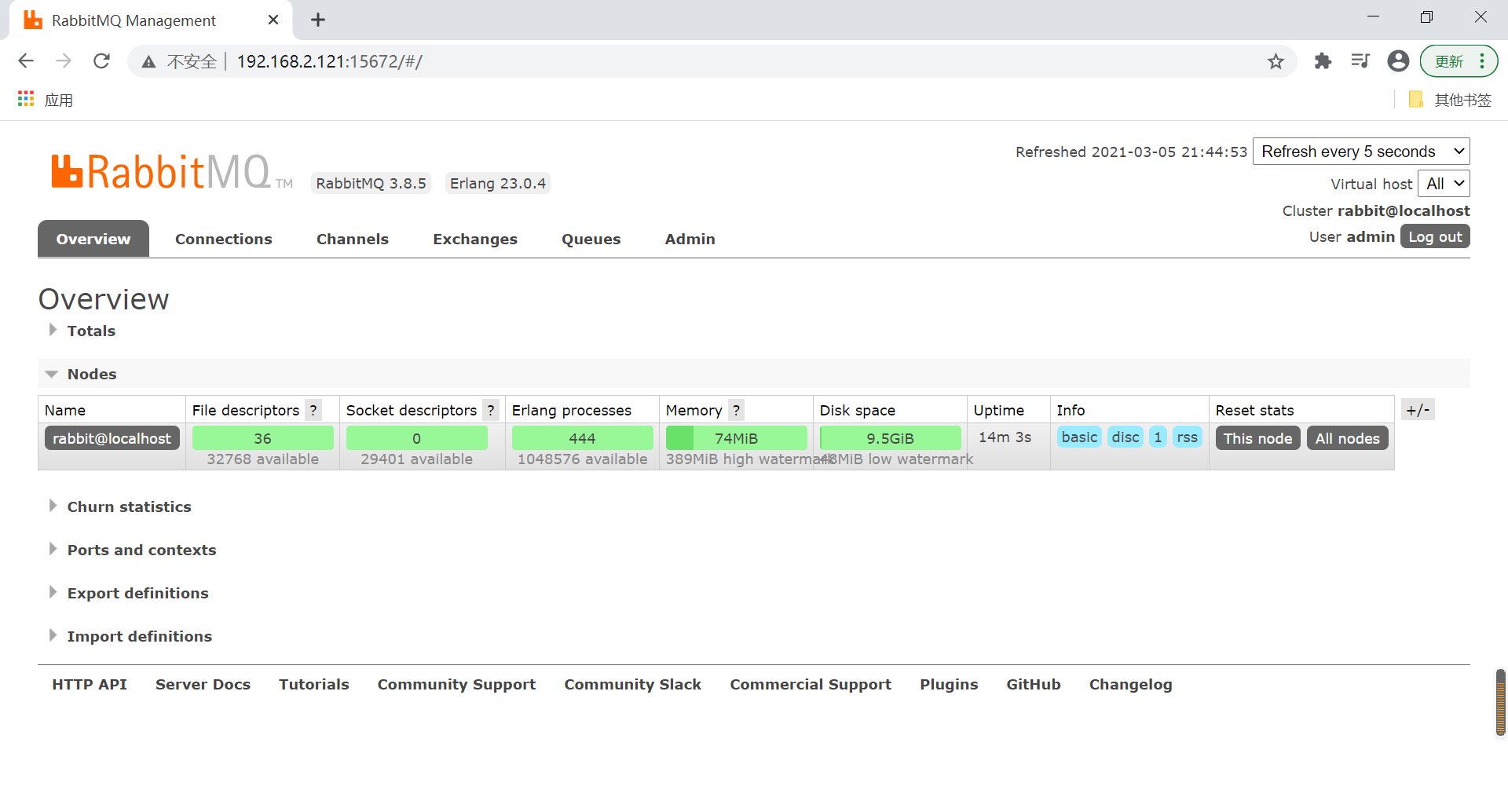Select the Overview tab
This screenshot has width=1508, height=812.
pyautogui.click(x=93, y=239)
